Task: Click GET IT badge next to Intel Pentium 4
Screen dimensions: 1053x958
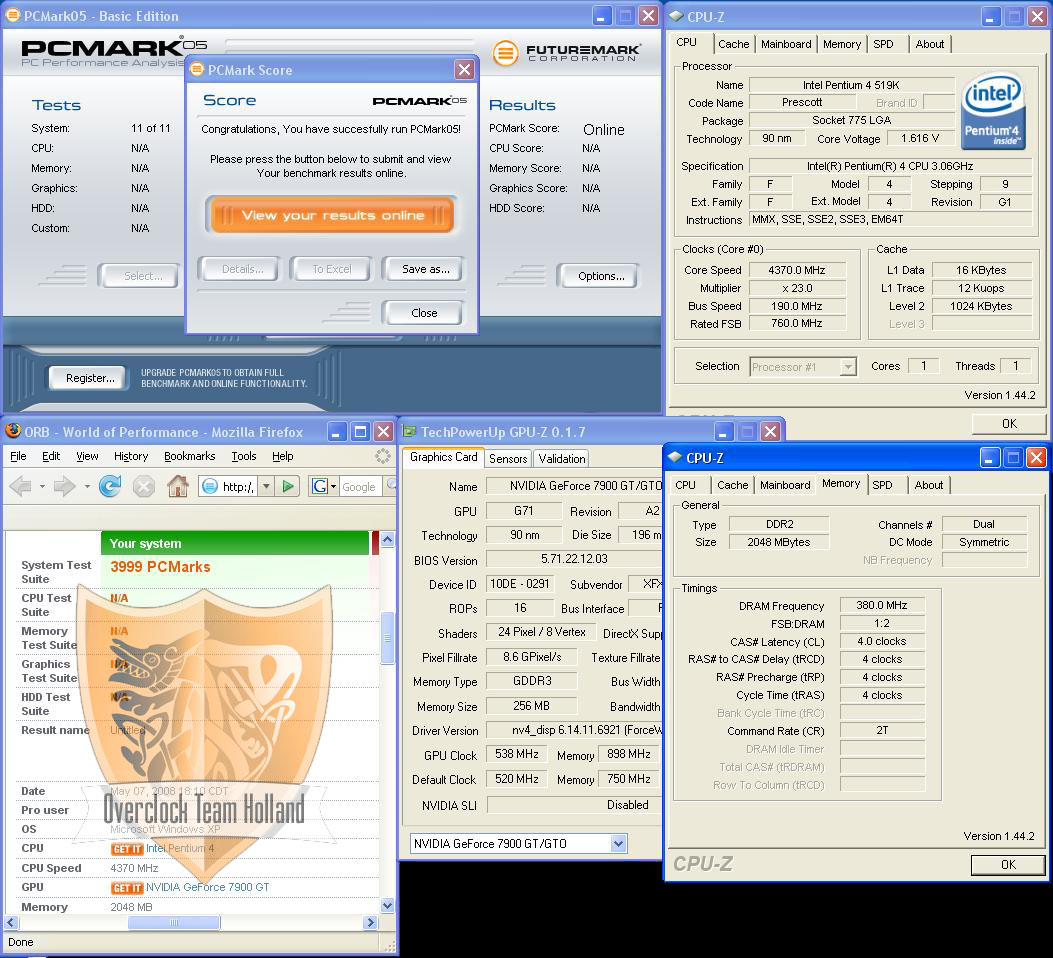Action: (x=127, y=849)
